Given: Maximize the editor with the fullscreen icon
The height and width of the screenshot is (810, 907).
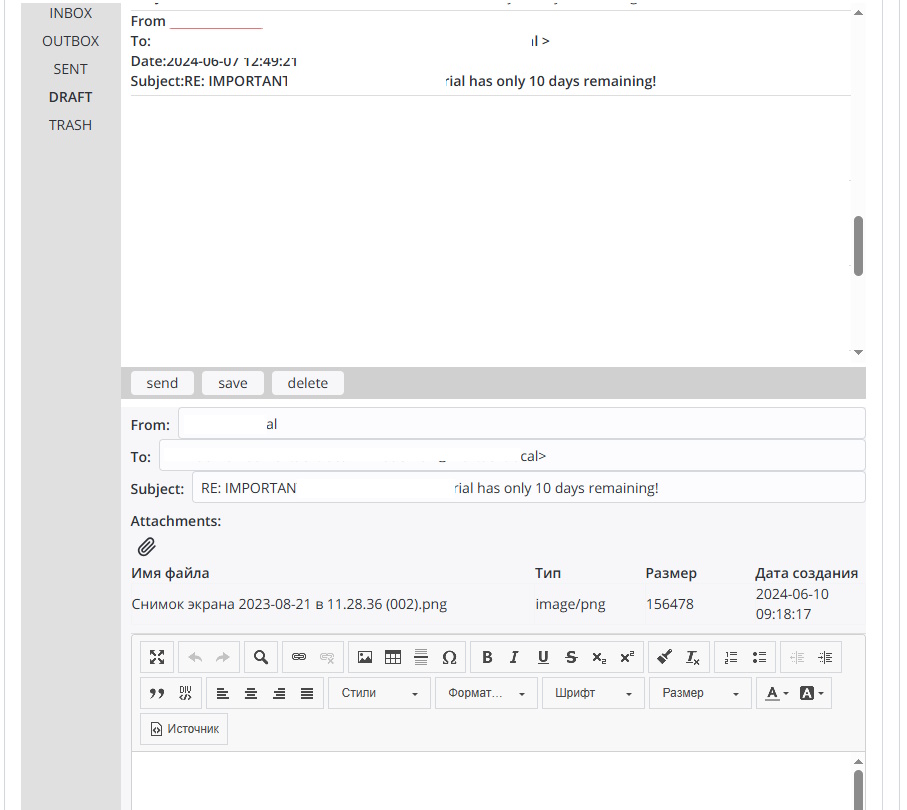Looking at the screenshot, I should click(157, 657).
